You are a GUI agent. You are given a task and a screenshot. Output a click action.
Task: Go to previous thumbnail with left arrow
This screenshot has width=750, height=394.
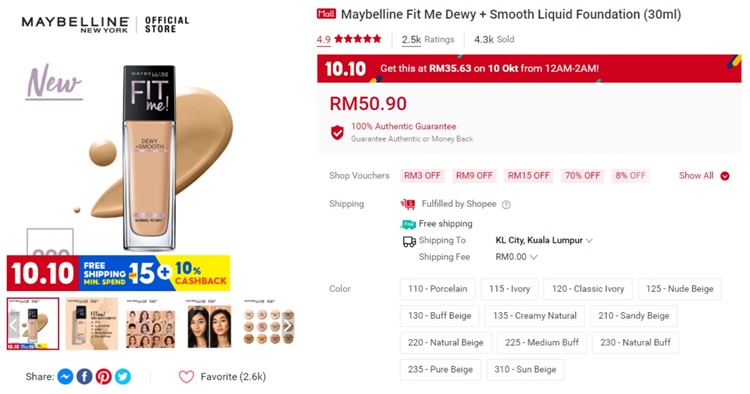tap(14, 326)
